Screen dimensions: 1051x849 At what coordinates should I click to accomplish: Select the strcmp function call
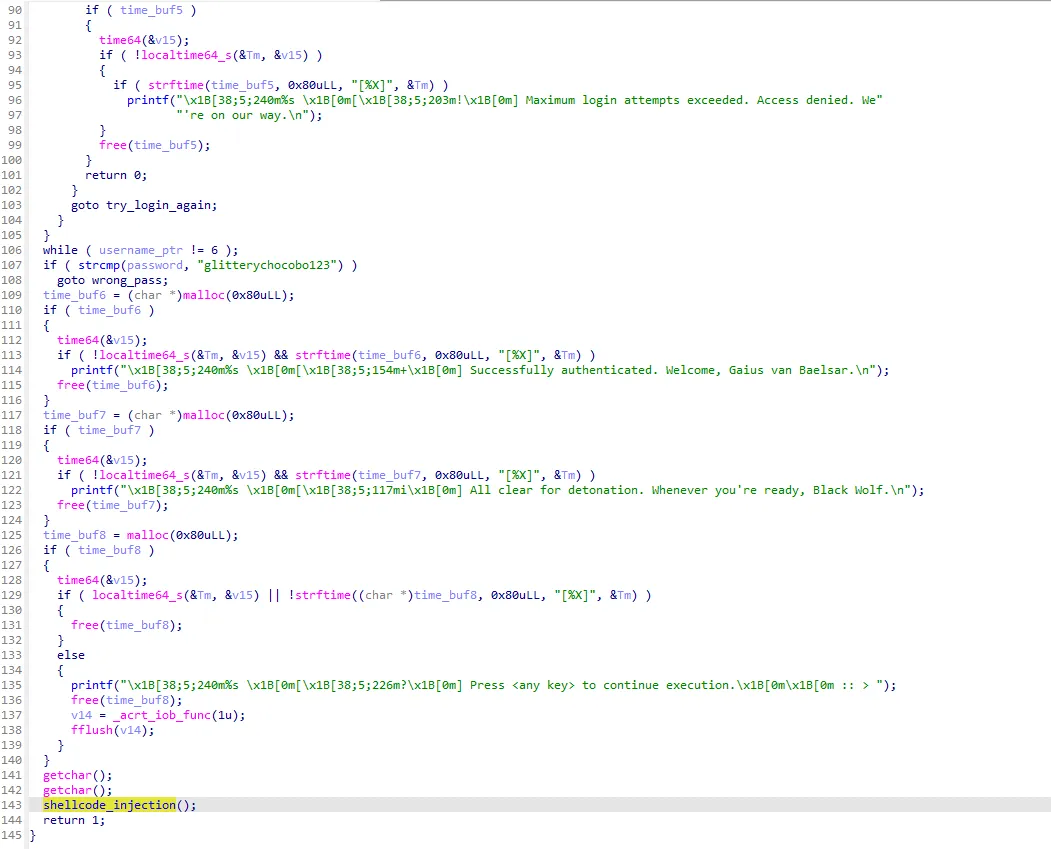pos(98,265)
